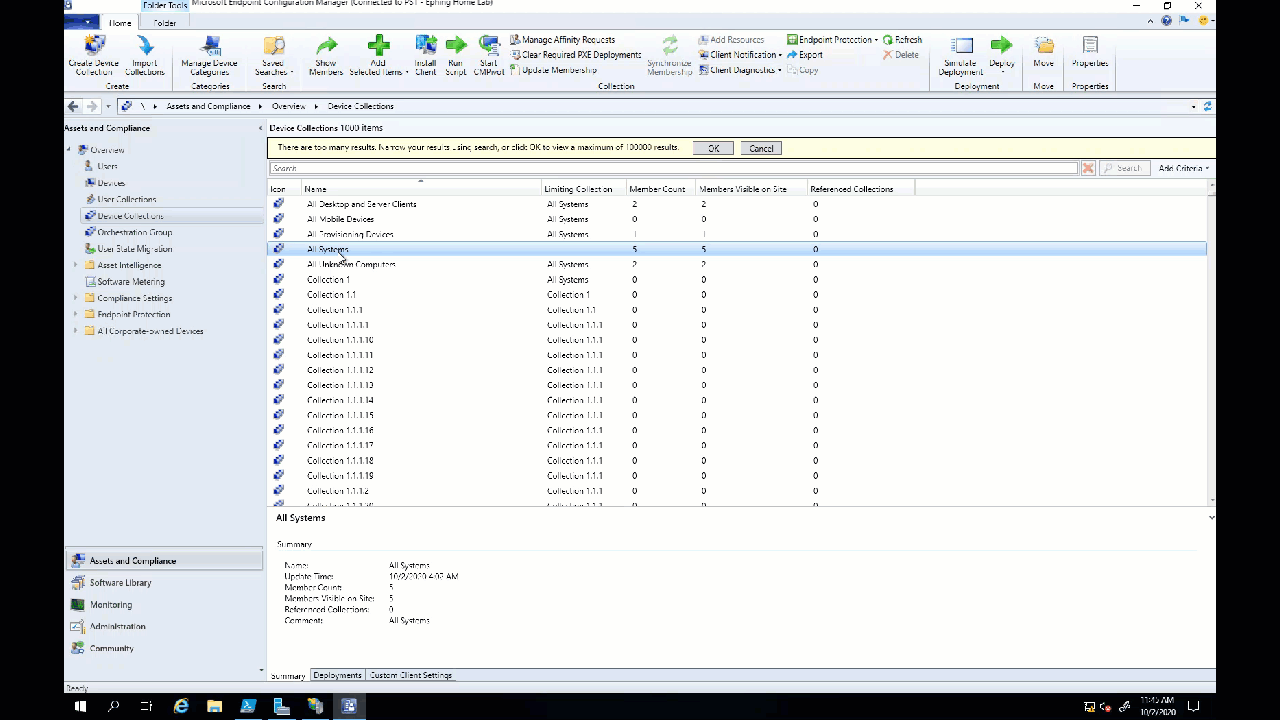Click the Windows Start button
Screen dimensions: 1280x720
(x=81, y=706)
